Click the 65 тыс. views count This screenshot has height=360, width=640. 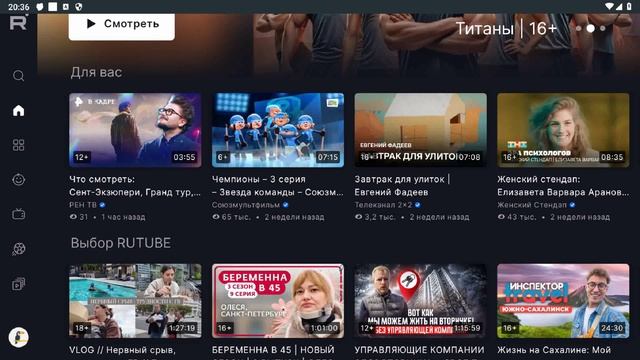coord(231,217)
